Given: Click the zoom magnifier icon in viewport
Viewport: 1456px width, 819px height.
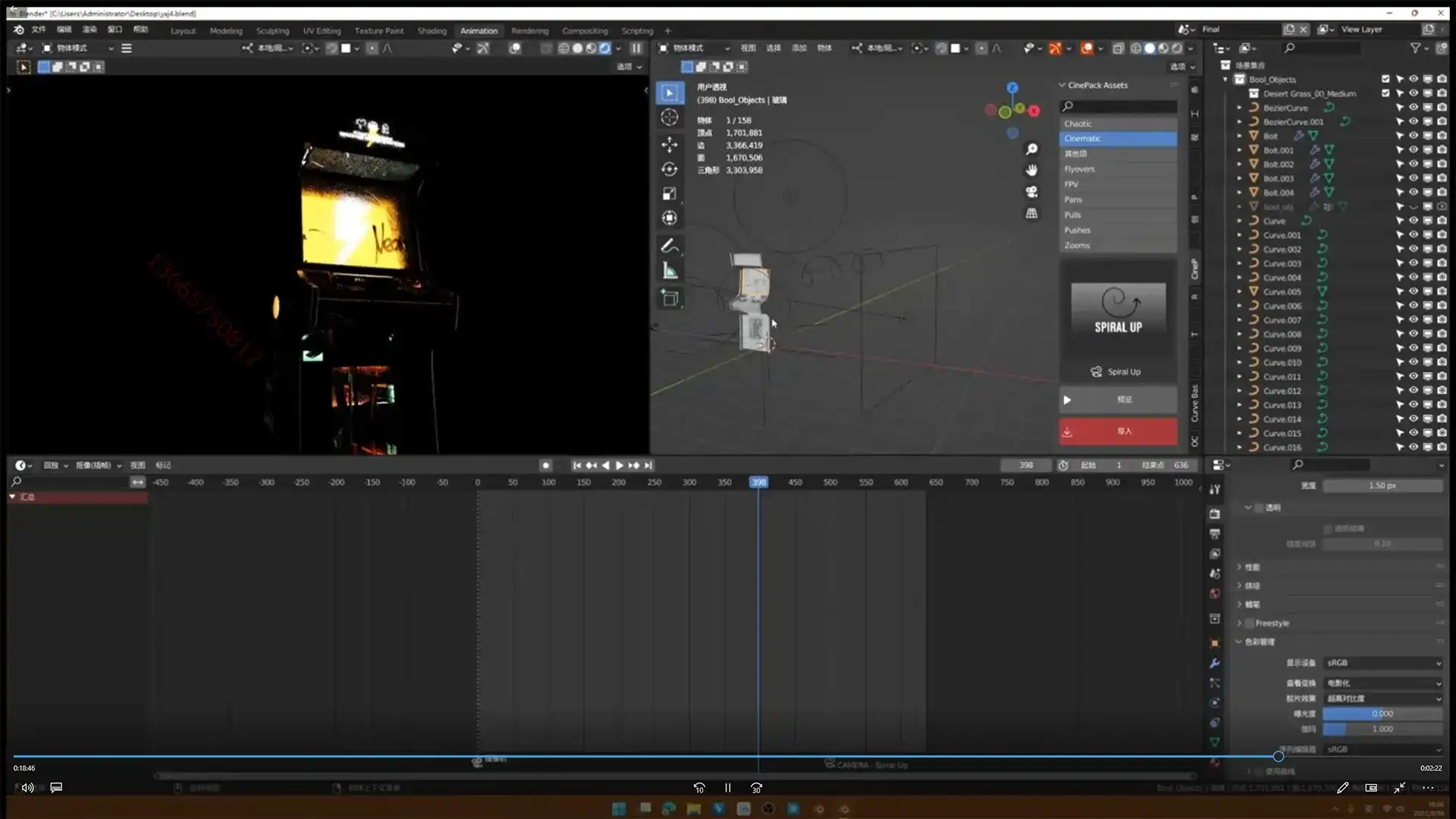Looking at the screenshot, I should (1031, 149).
